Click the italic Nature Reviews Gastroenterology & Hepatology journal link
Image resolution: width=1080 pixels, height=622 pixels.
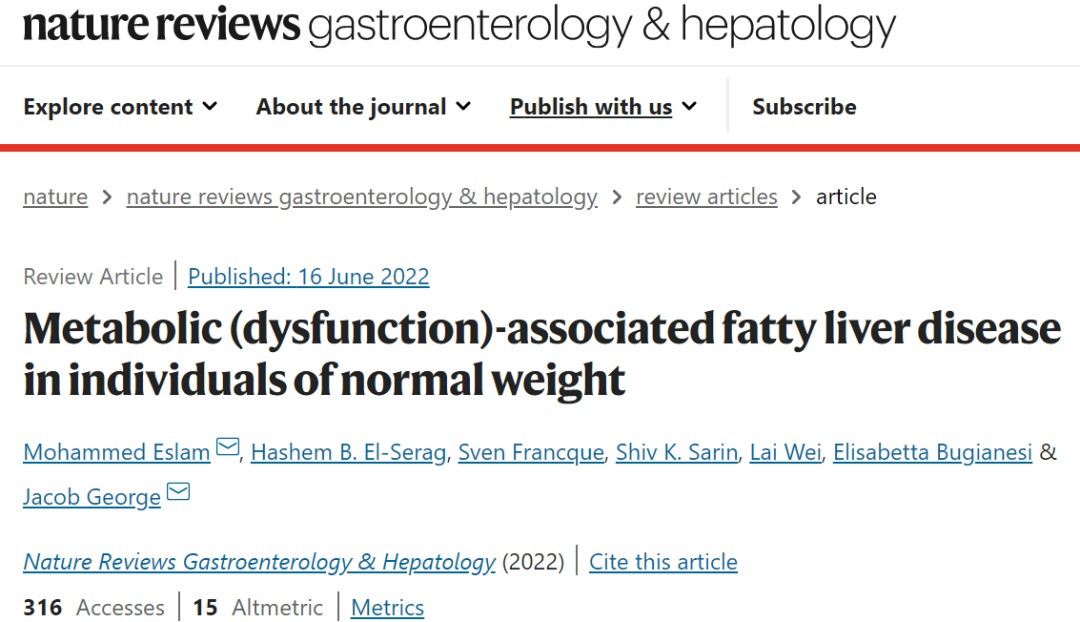pos(259,562)
